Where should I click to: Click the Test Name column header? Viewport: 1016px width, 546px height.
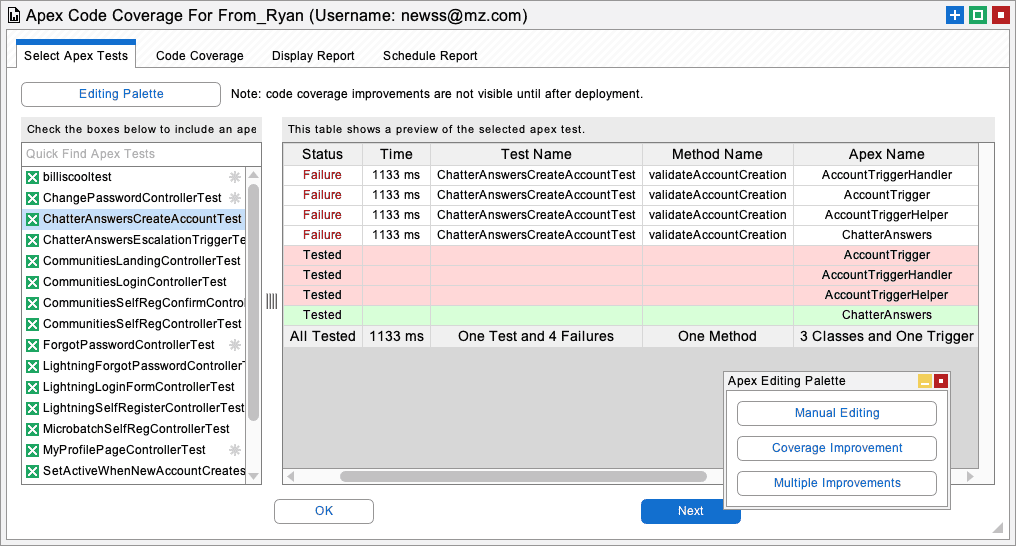(x=536, y=154)
